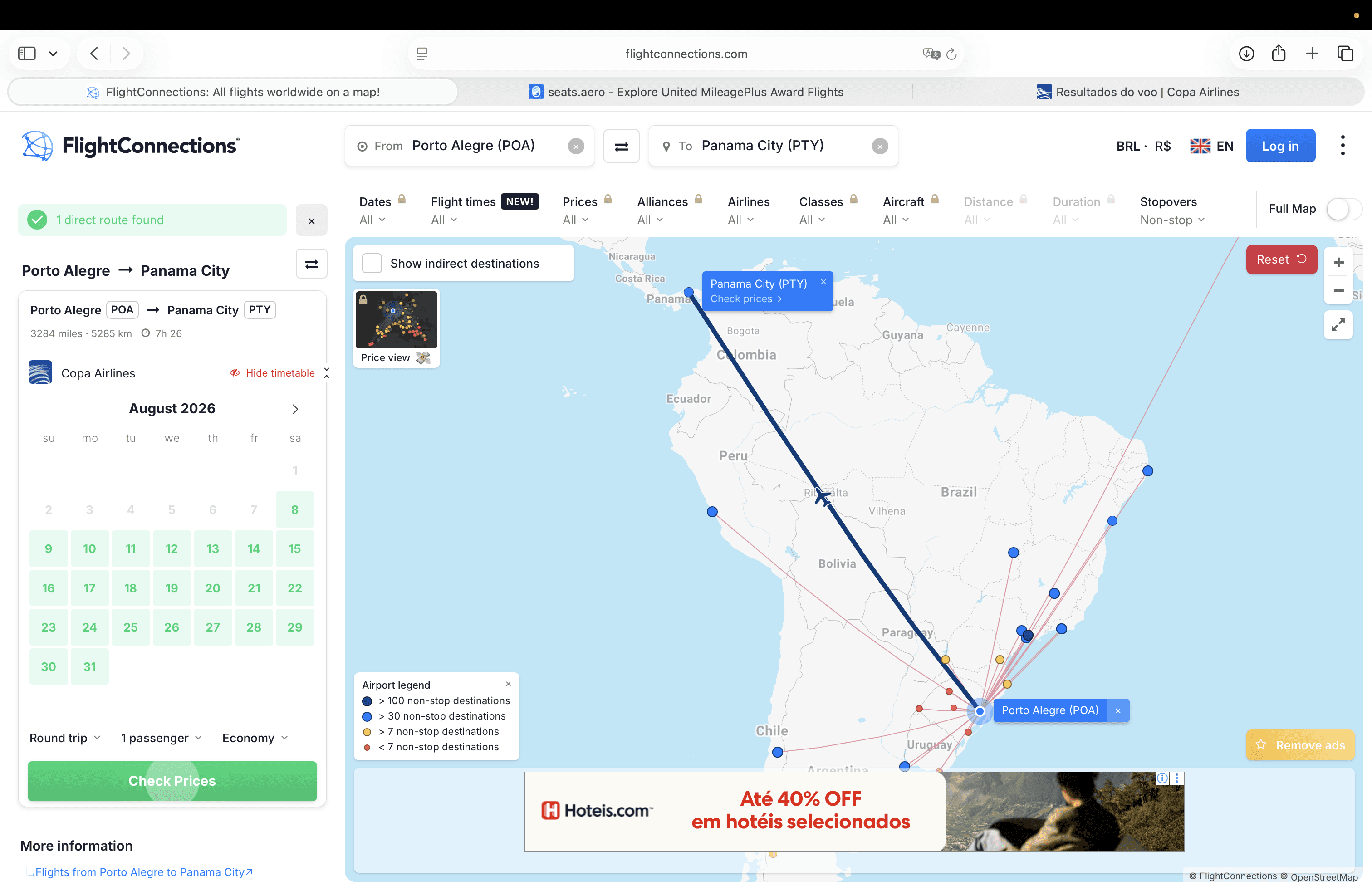Image resolution: width=1372 pixels, height=891 pixels.
Task: Select August 15 in the calendar
Action: click(294, 548)
